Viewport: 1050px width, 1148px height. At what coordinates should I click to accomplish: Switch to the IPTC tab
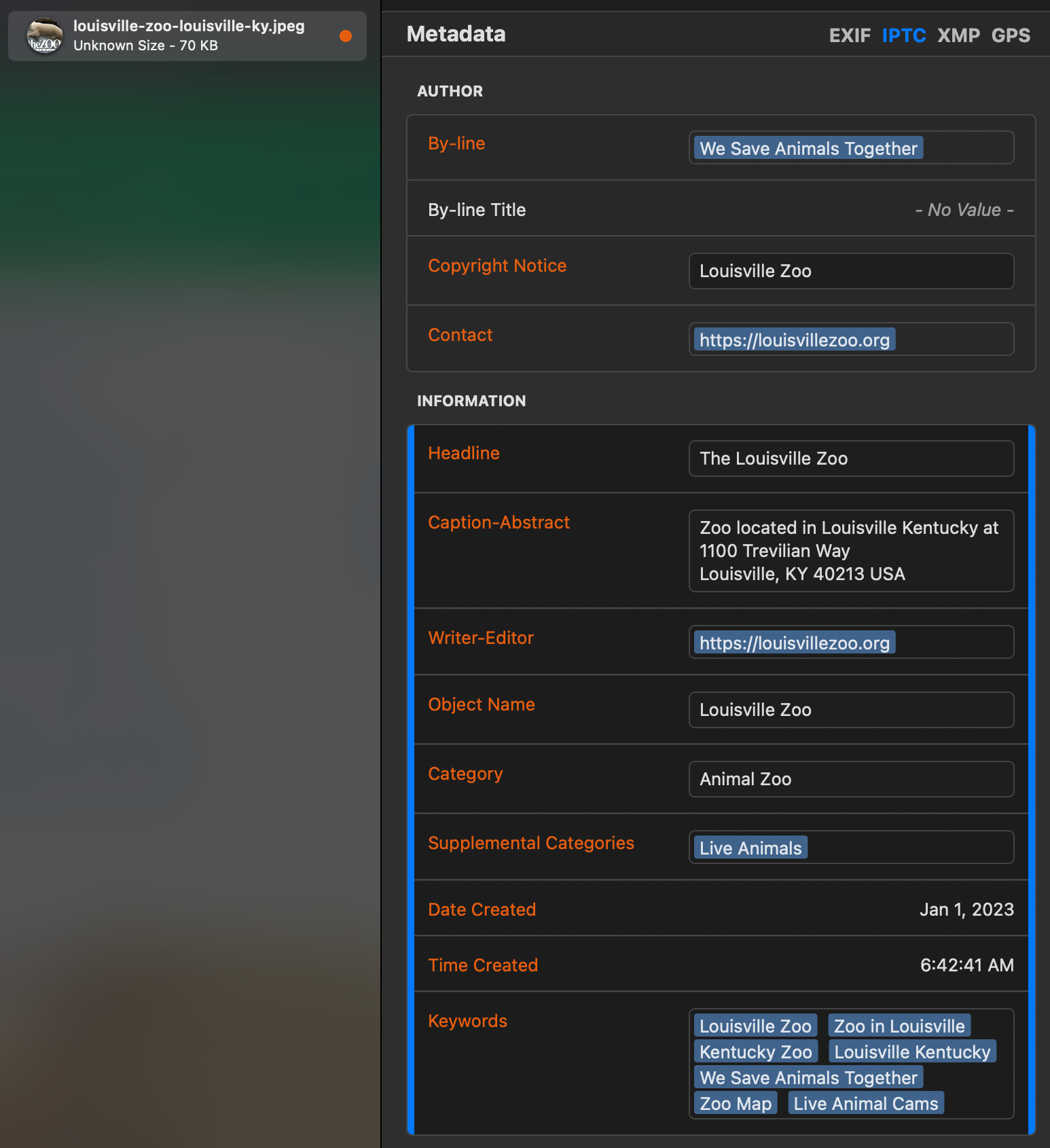pyautogui.click(x=904, y=35)
